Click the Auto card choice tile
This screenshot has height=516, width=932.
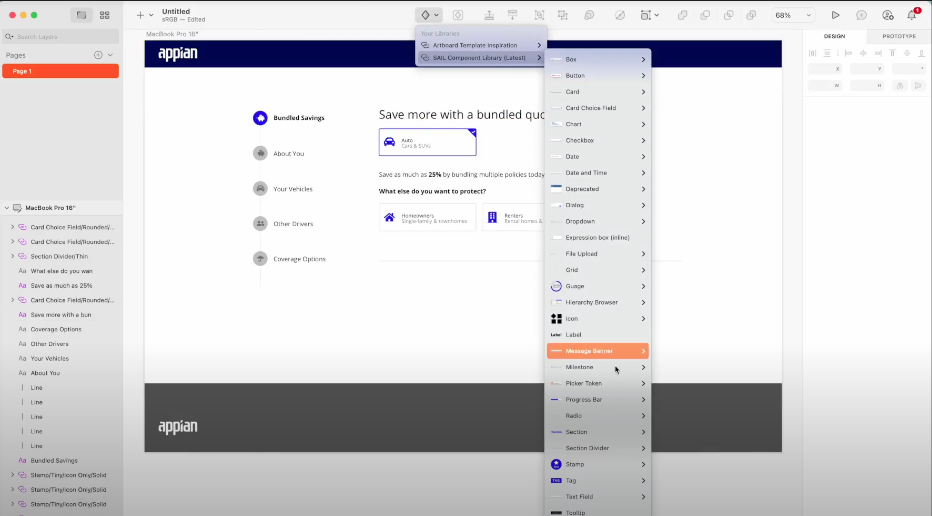tap(427, 142)
